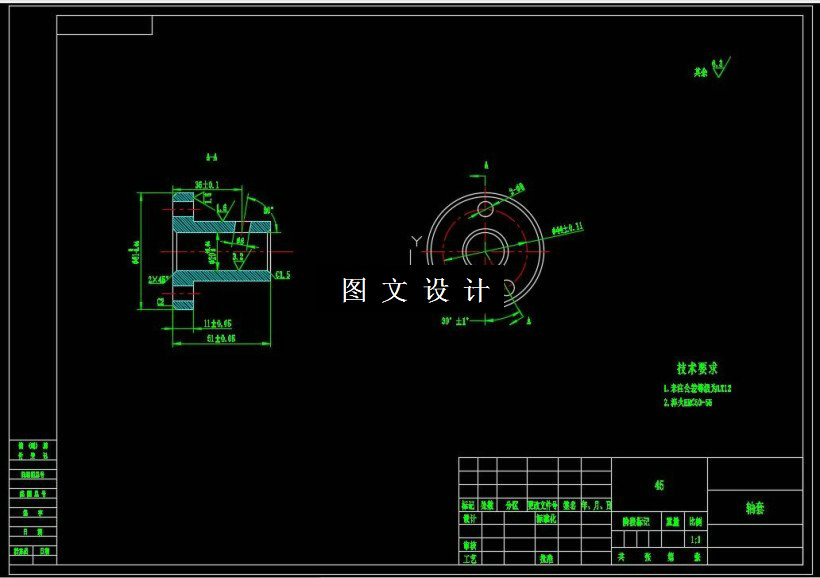Click the '签名' header cell
The height and width of the screenshot is (578, 820).
570,505
